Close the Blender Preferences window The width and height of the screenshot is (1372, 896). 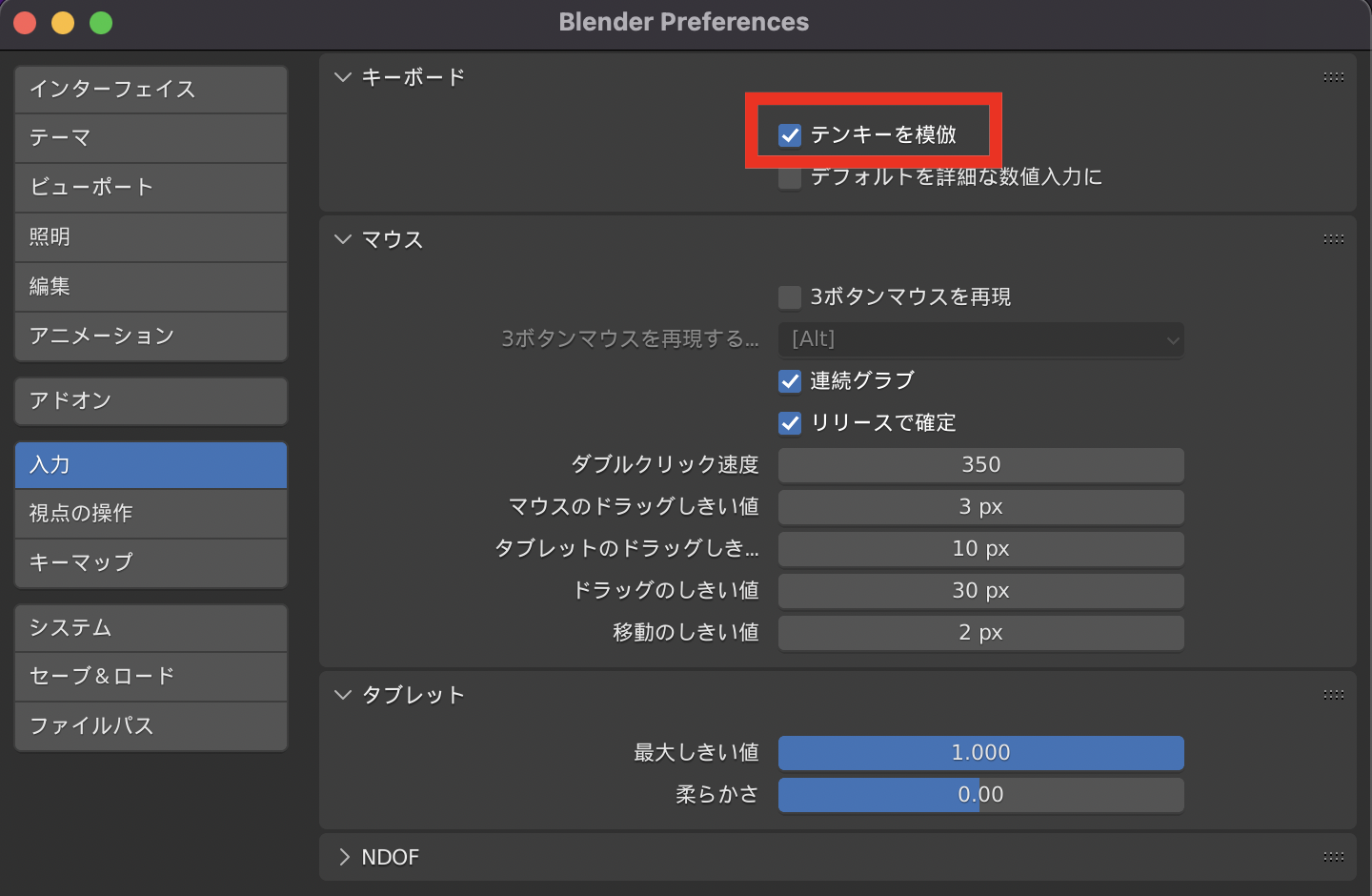25,23
